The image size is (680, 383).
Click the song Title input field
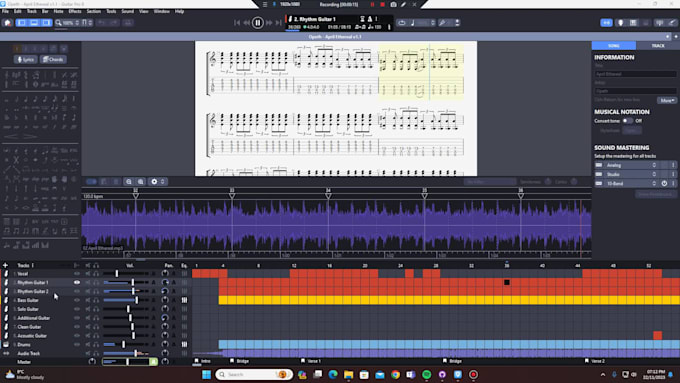tap(635, 74)
